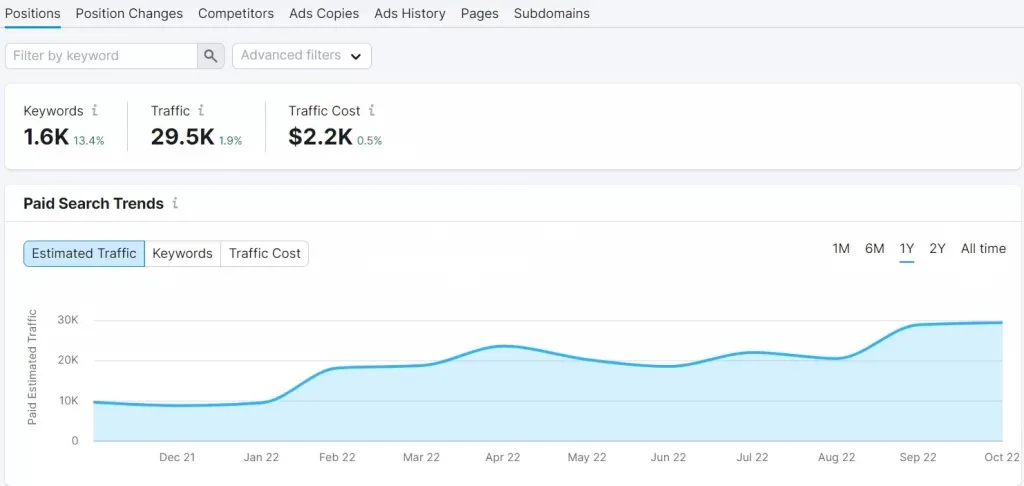Click the info icon beside Traffic Cost
Screen dimensions: 1024x486
click(x=372, y=110)
